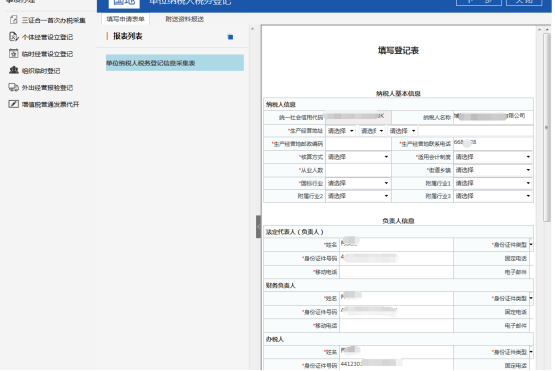This screenshot has width=555, height=371.
Task: Click the 统一社会信用代码 field
Action: [358, 117]
